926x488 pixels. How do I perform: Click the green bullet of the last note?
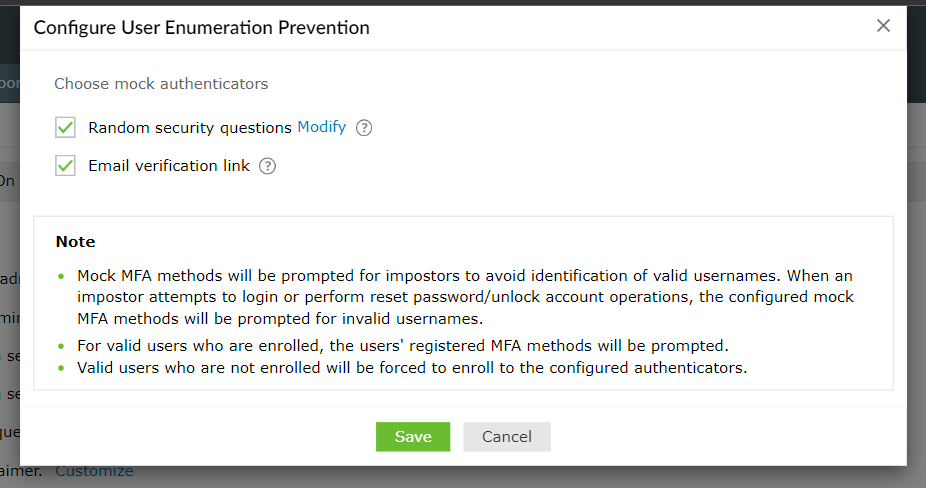point(61,368)
